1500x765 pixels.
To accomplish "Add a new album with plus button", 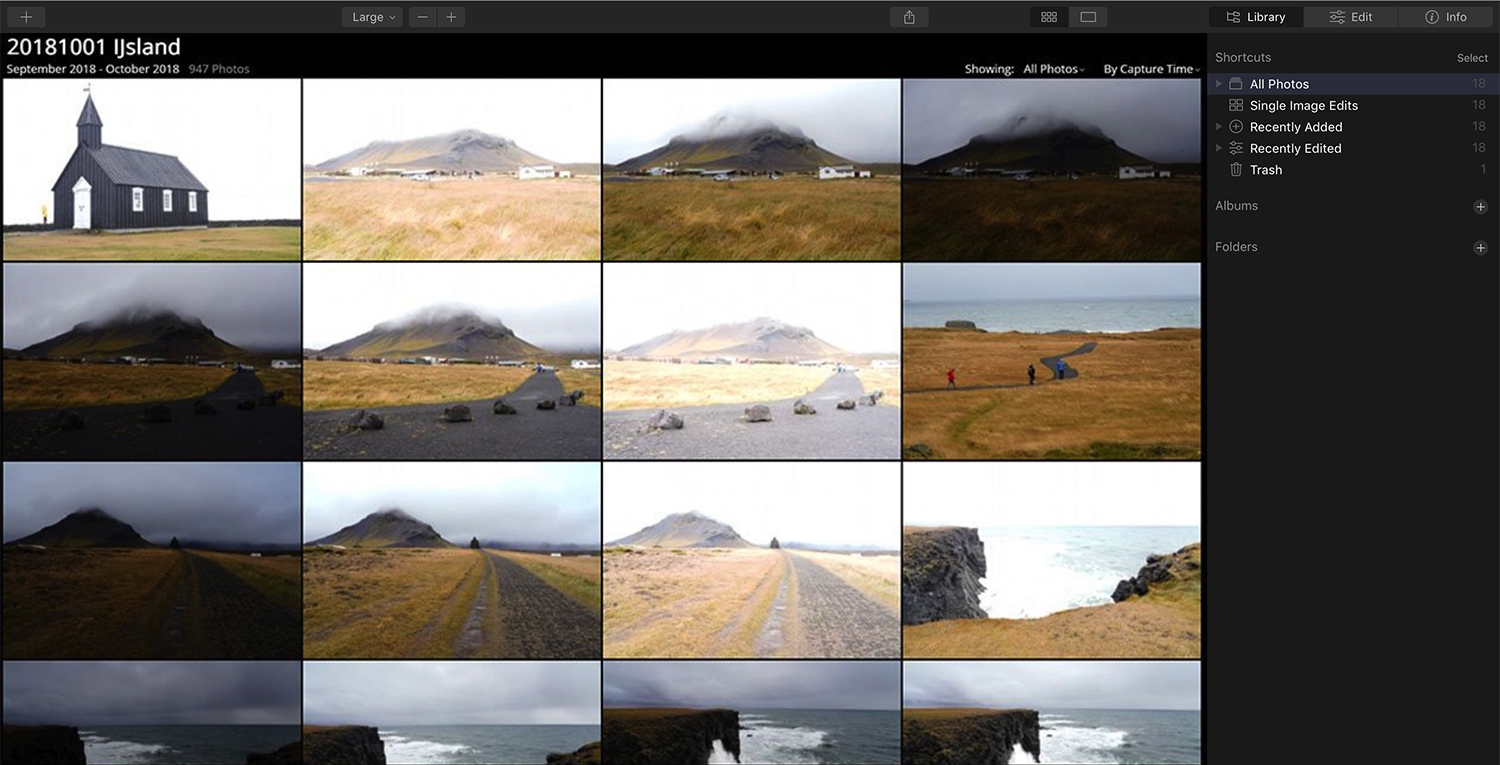I will 1481,207.
